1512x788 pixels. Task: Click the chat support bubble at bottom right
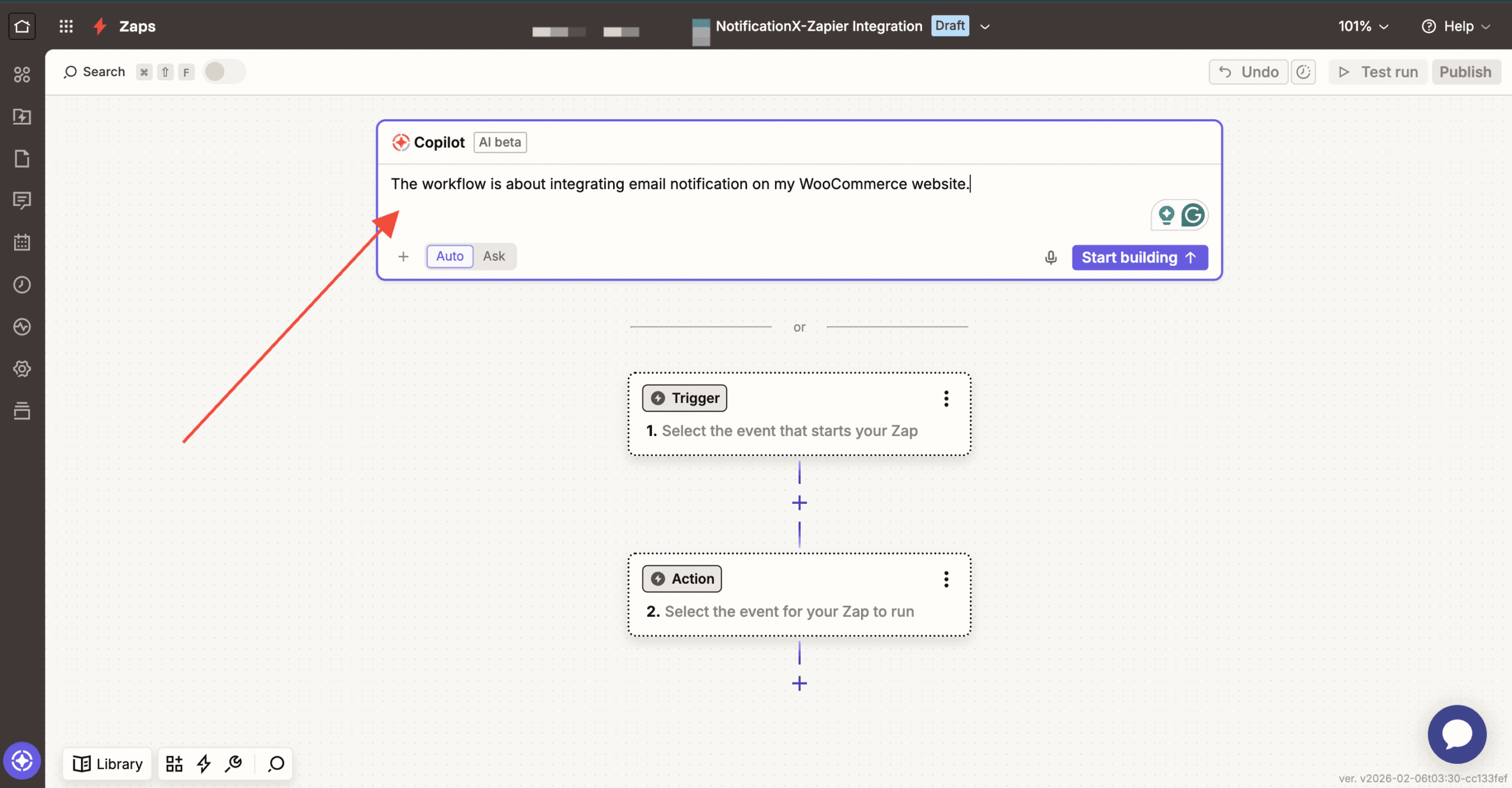pos(1456,734)
